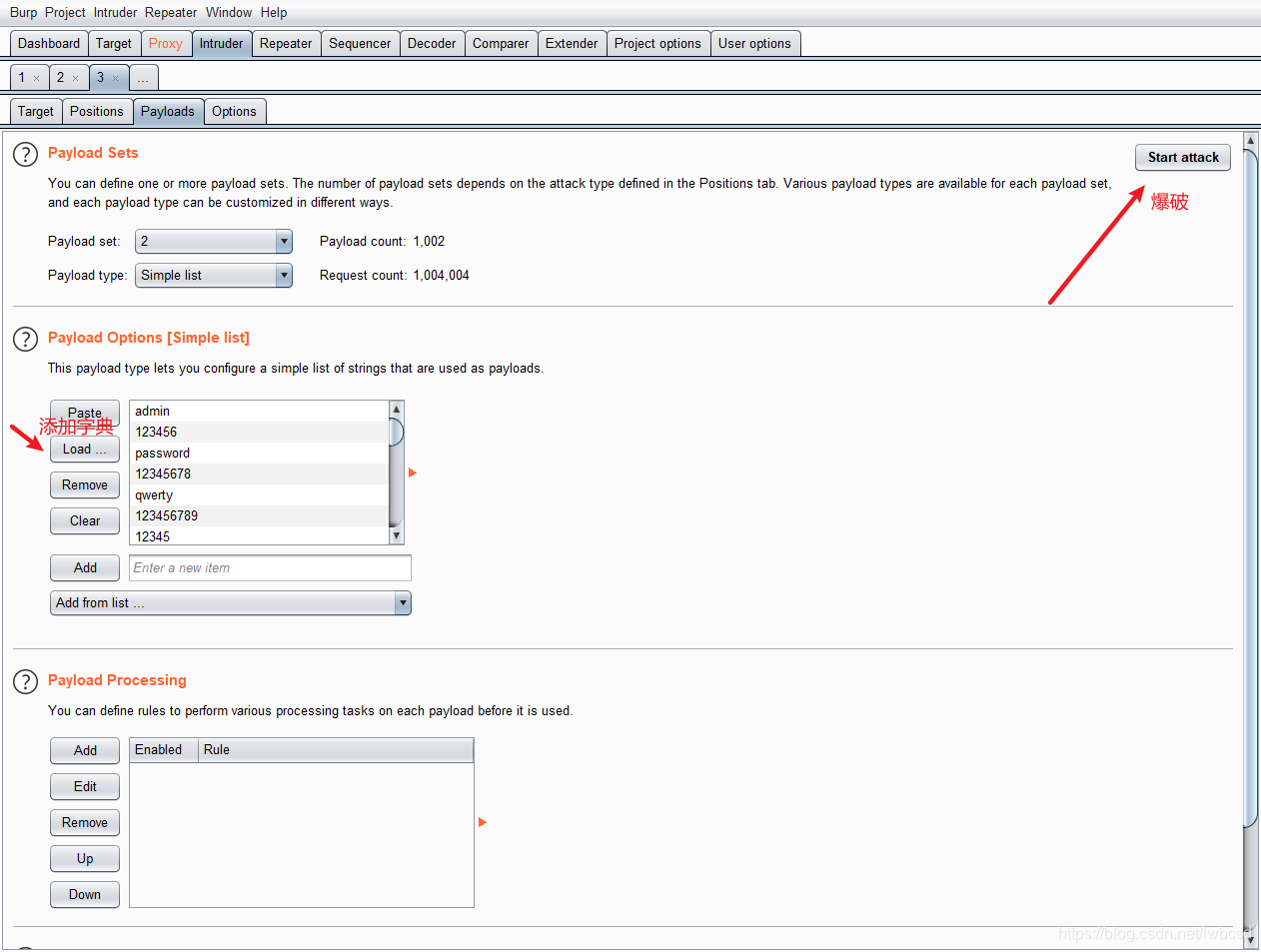This screenshot has height=952, width=1261.
Task: Switch to the Options sub-tab
Action: tap(234, 111)
